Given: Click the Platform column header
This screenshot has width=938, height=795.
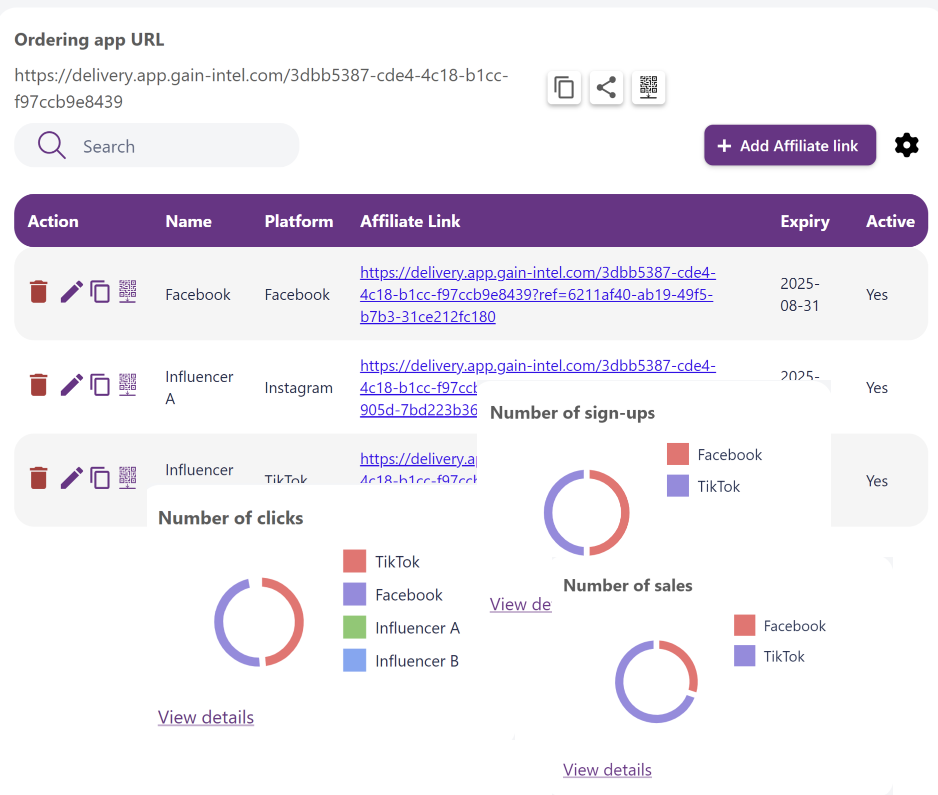Looking at the screenshot, I should pos(299,221).
